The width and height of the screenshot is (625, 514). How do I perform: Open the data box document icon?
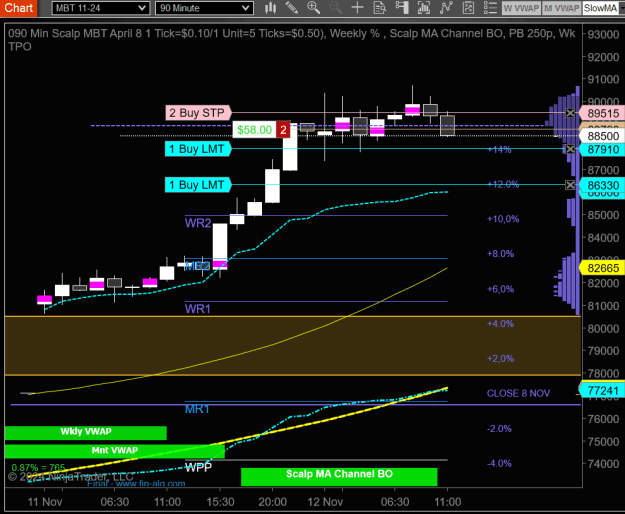(379, 8)
